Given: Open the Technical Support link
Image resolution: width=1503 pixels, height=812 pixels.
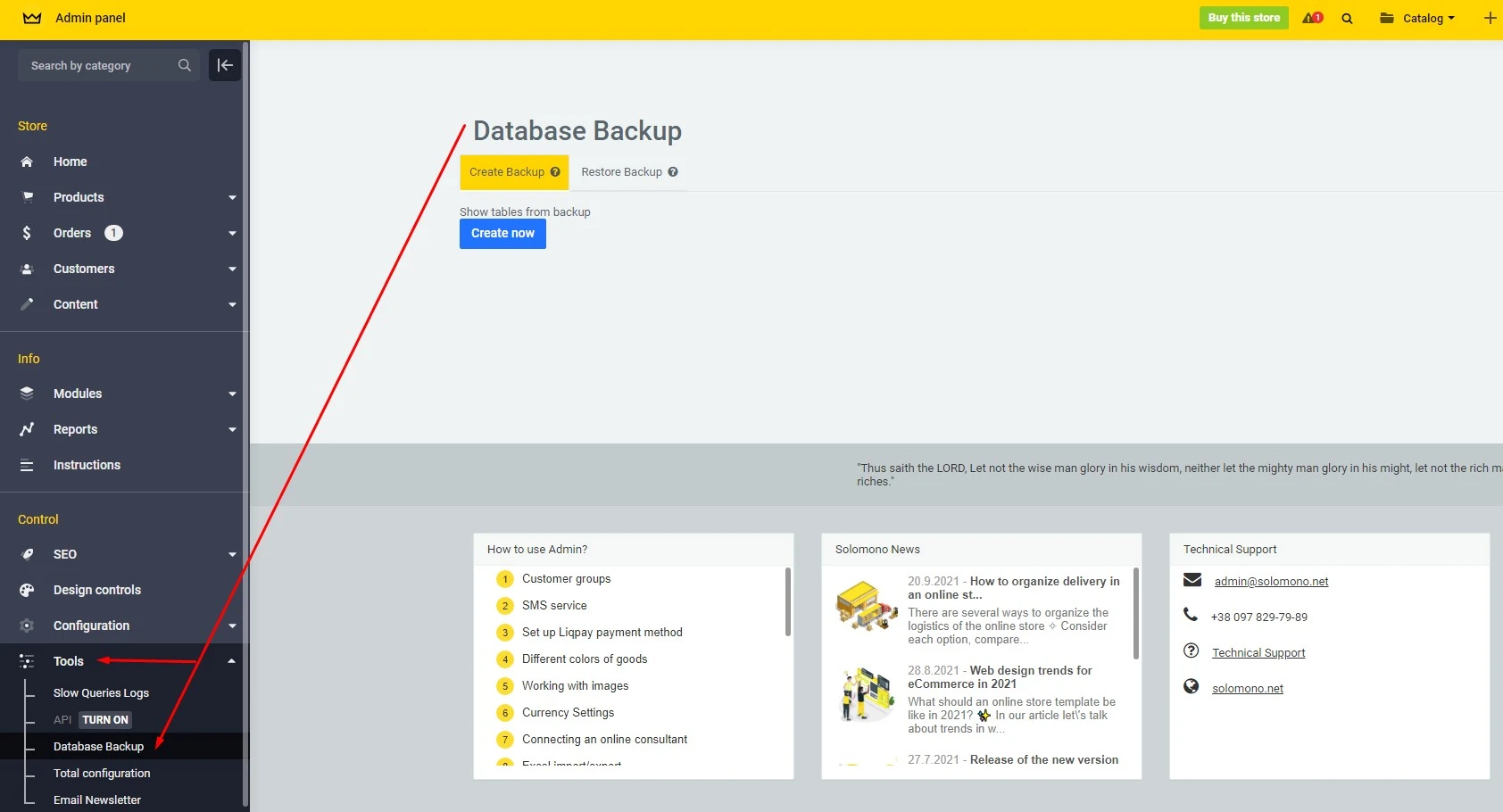Looking at the screenshot, I should point(1258,652).
